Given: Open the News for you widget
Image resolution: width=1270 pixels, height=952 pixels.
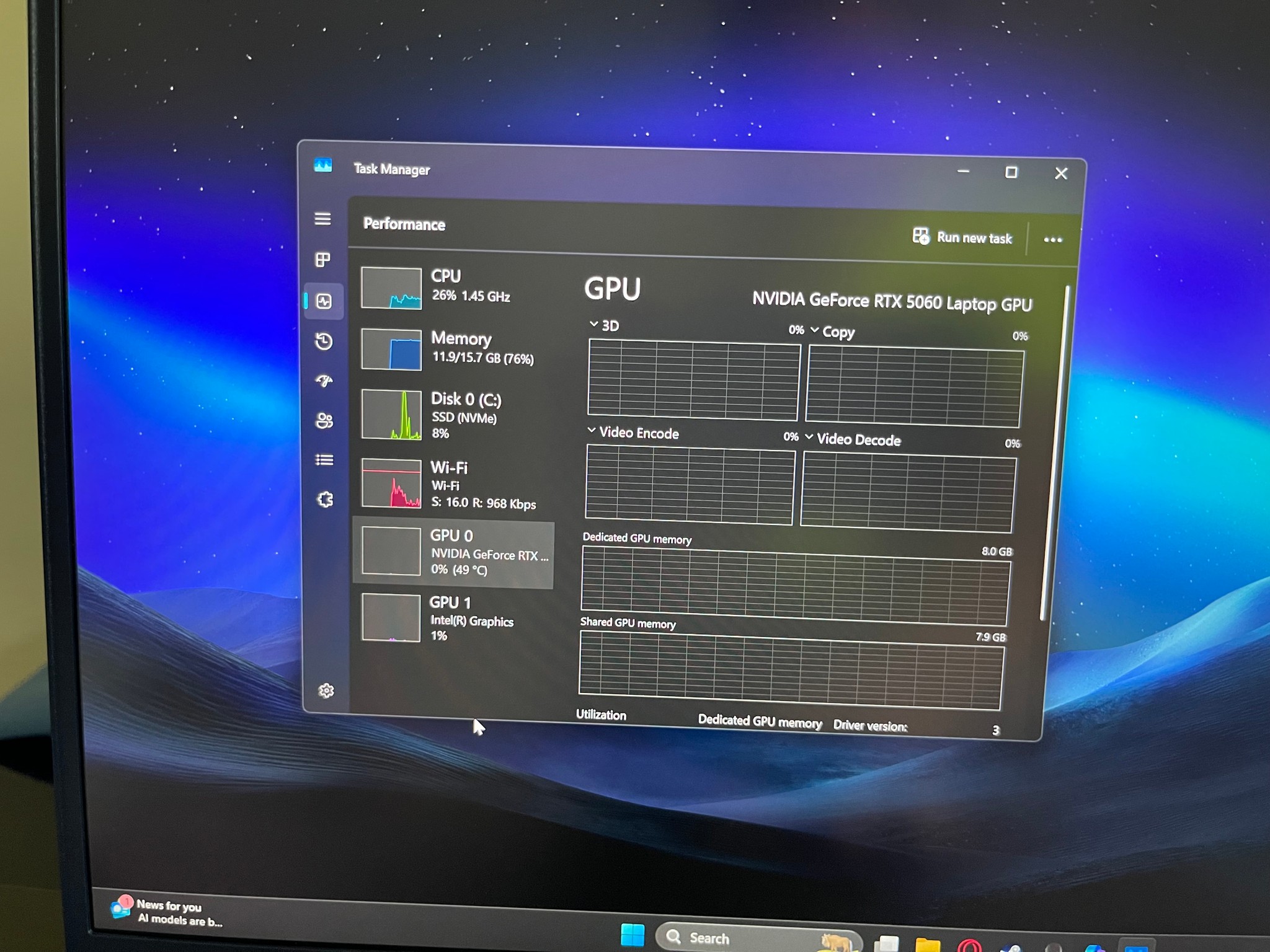Looking at the screenshot, I should point(166,912).
